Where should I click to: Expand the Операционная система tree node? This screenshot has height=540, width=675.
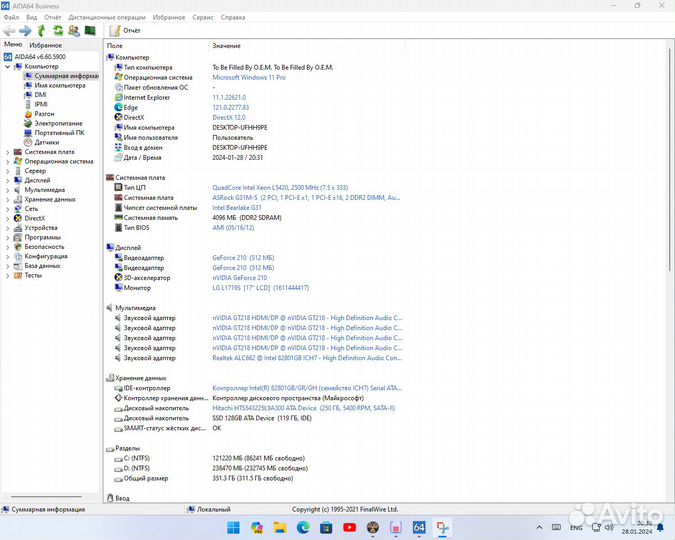pos(7,161)
